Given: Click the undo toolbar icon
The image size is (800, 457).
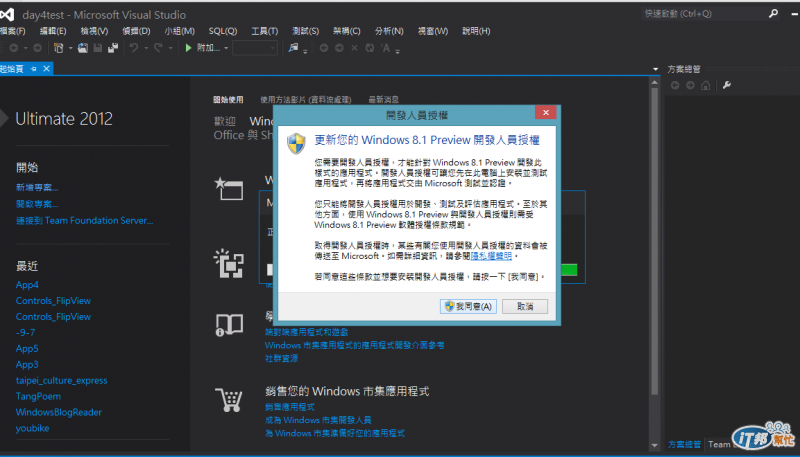Looking at the screenshot, I should pyautogui.click(x=134, y=48).
